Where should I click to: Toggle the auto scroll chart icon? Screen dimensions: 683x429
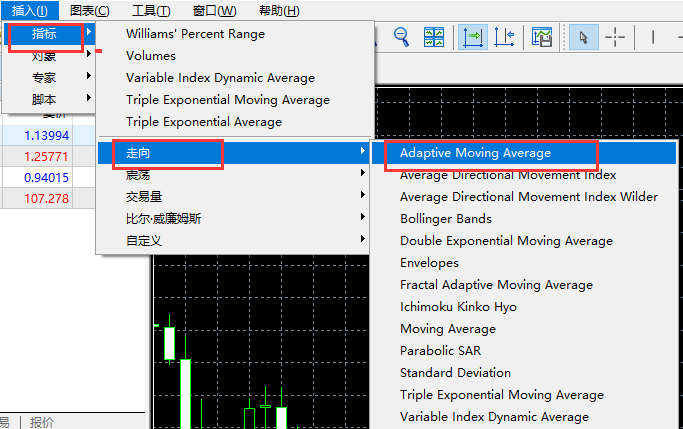[x=473, y=37]
